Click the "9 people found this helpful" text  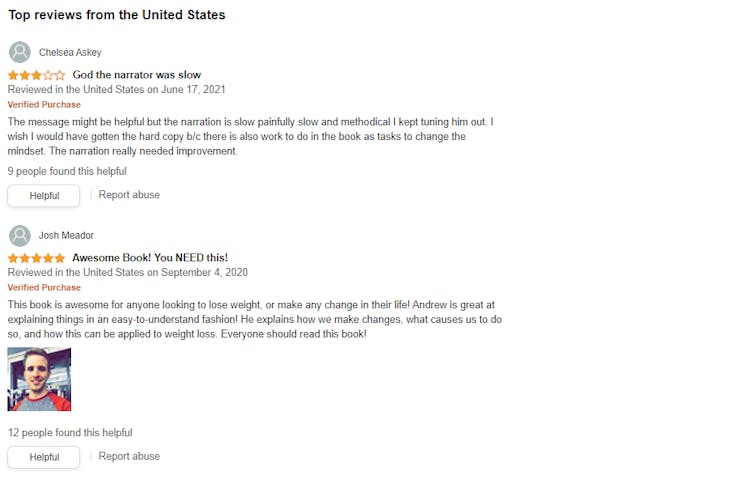[x=67, y=171]
